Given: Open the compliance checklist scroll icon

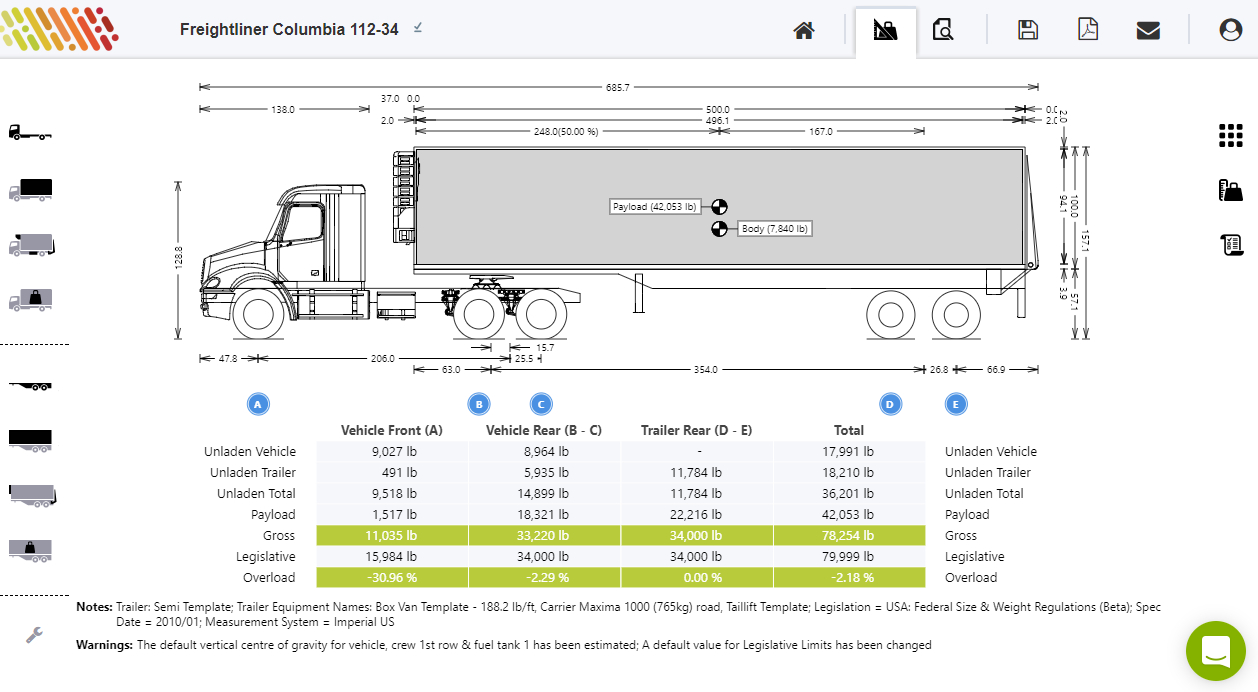Looking at the screenshot, I should click(1231, 244).
